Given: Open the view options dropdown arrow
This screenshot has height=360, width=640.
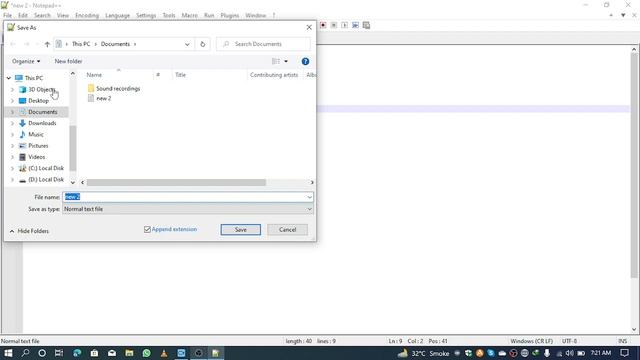Looking at the screenshot, I should [286, 61].
